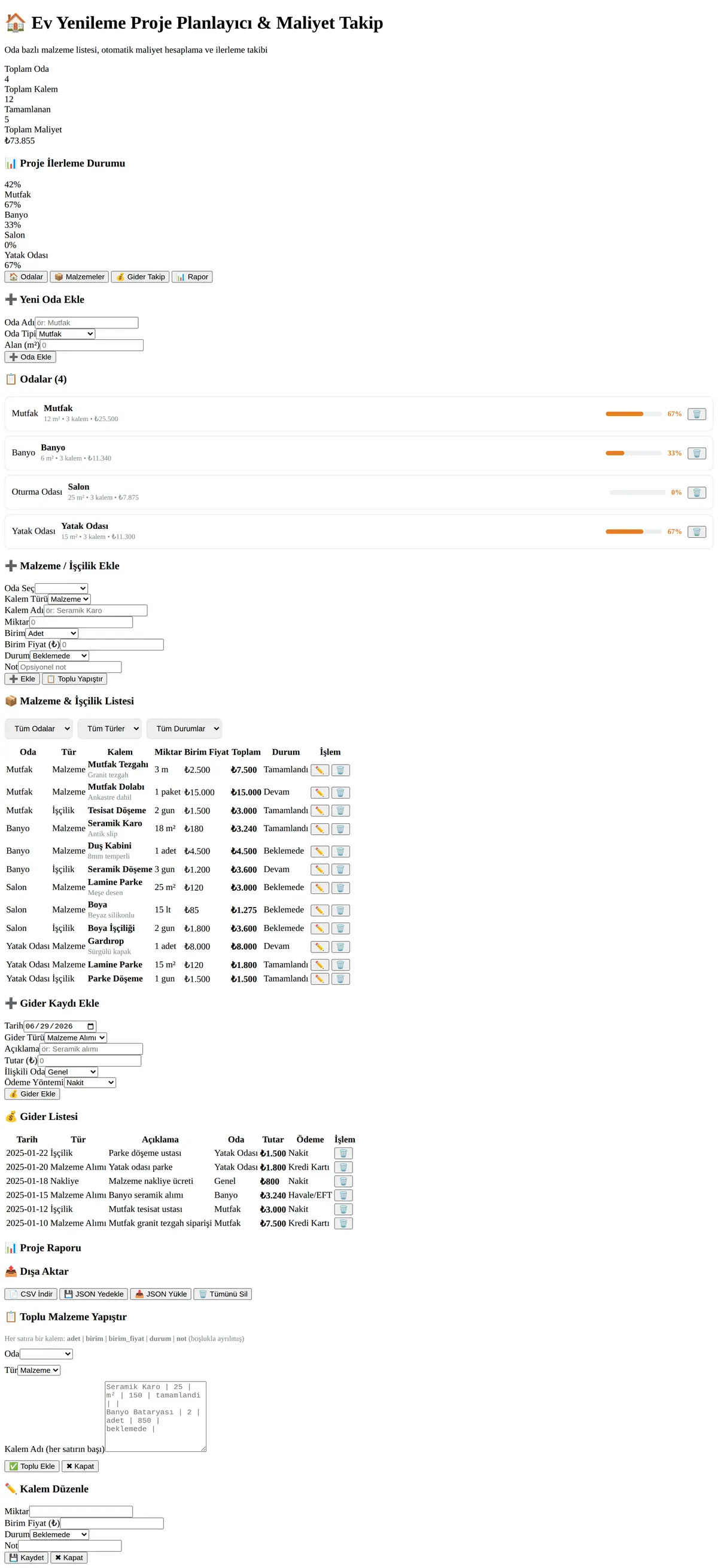
Task: Click the Tümünü Sil button
Action: coord(223,1294)
